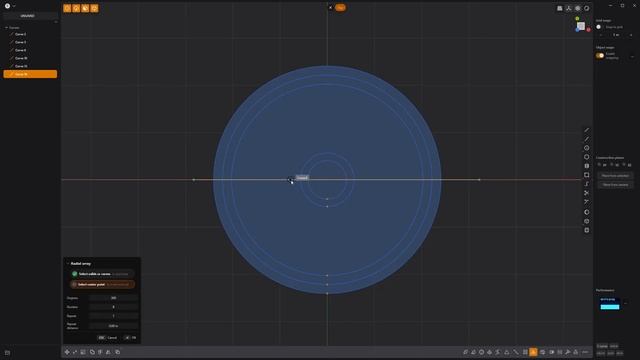Click the orange Select center point step

102,284
